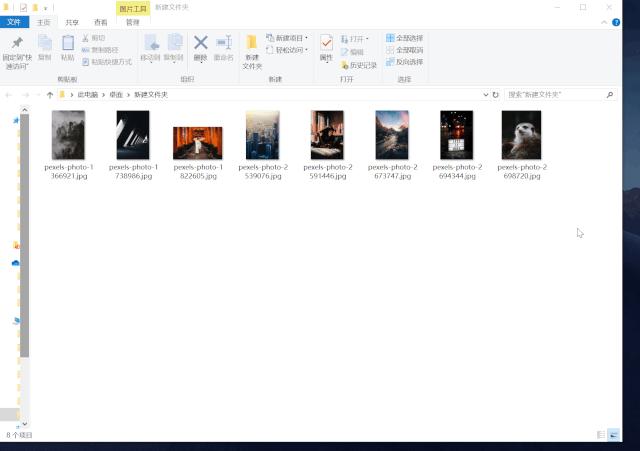This screenshot has width=640, height=451.
Task: Click the Rename (重命名) icon
Action: (224, 42)
